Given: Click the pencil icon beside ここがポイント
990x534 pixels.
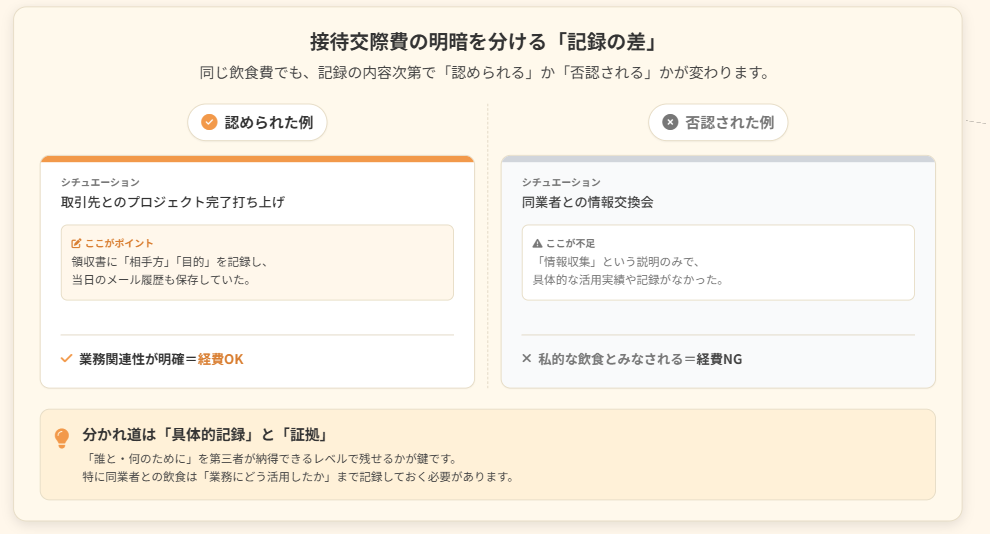Looking at the screenshot, I should point(76,243).
